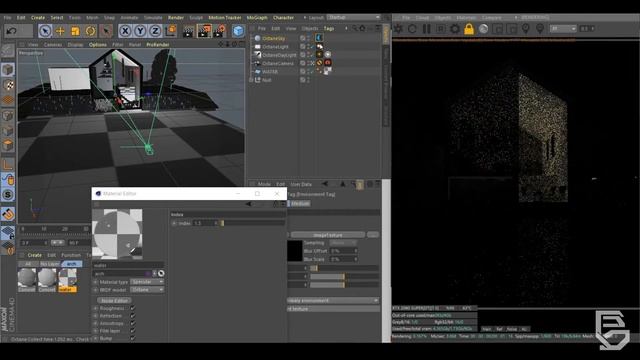This screenshot has height=360, width=640.
Task: Click the Node Editor button
Action: [x=114, y=300]
